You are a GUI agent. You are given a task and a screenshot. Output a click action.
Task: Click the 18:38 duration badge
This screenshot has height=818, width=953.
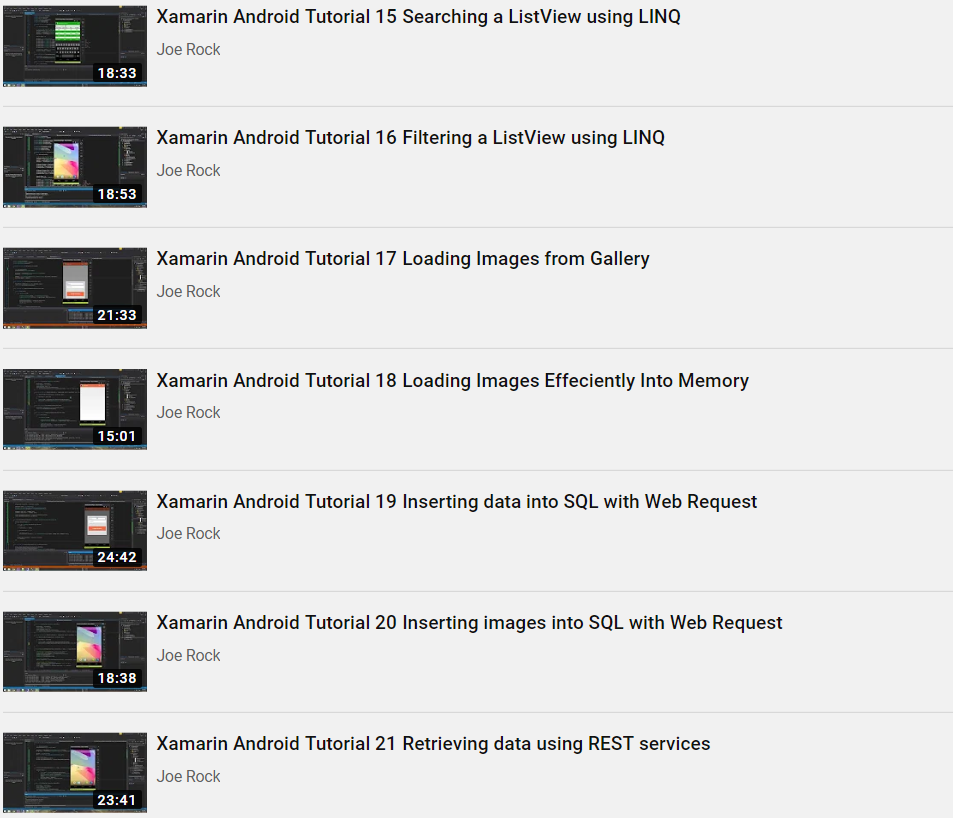[x=117, y=678]
